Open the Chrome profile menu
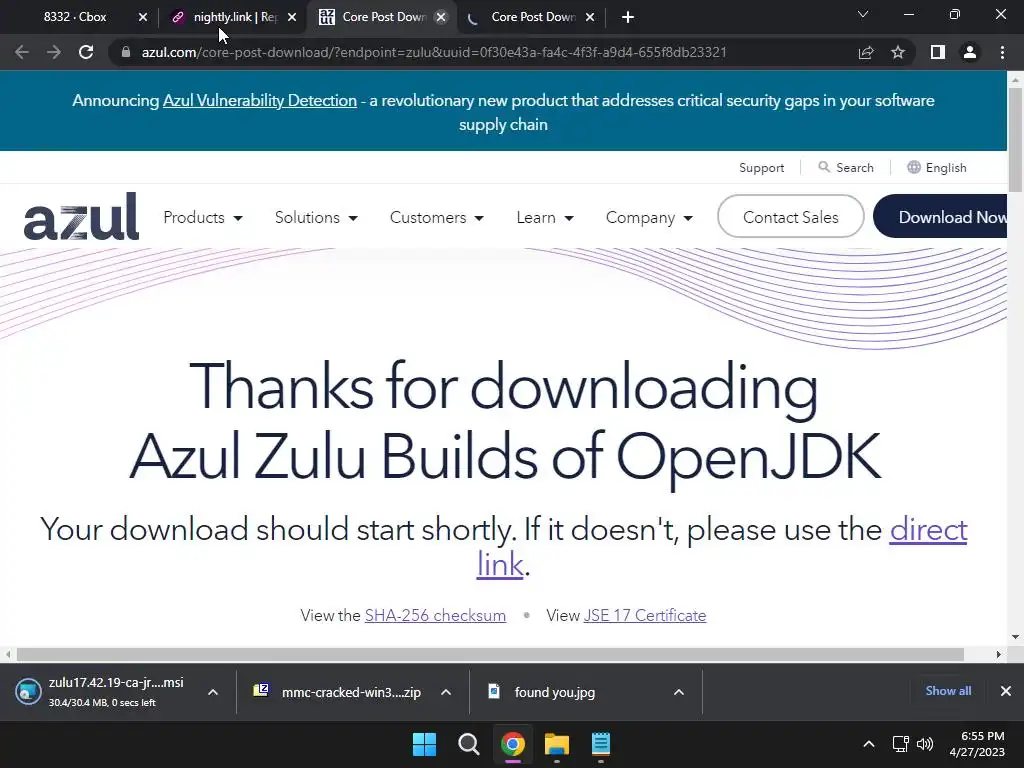 970,52
